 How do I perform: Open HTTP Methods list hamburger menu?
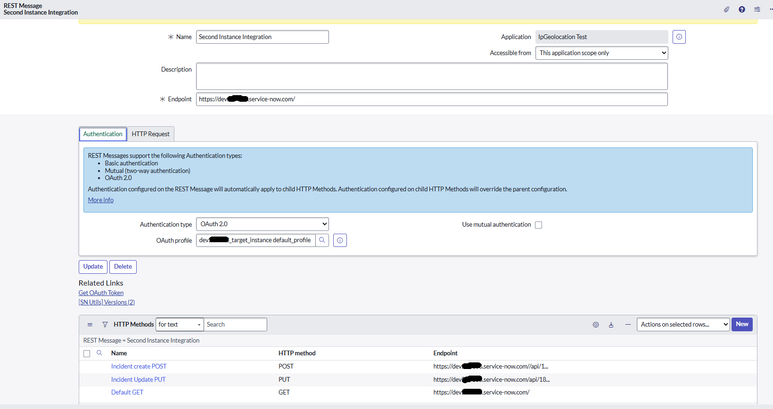pos(90,325)
